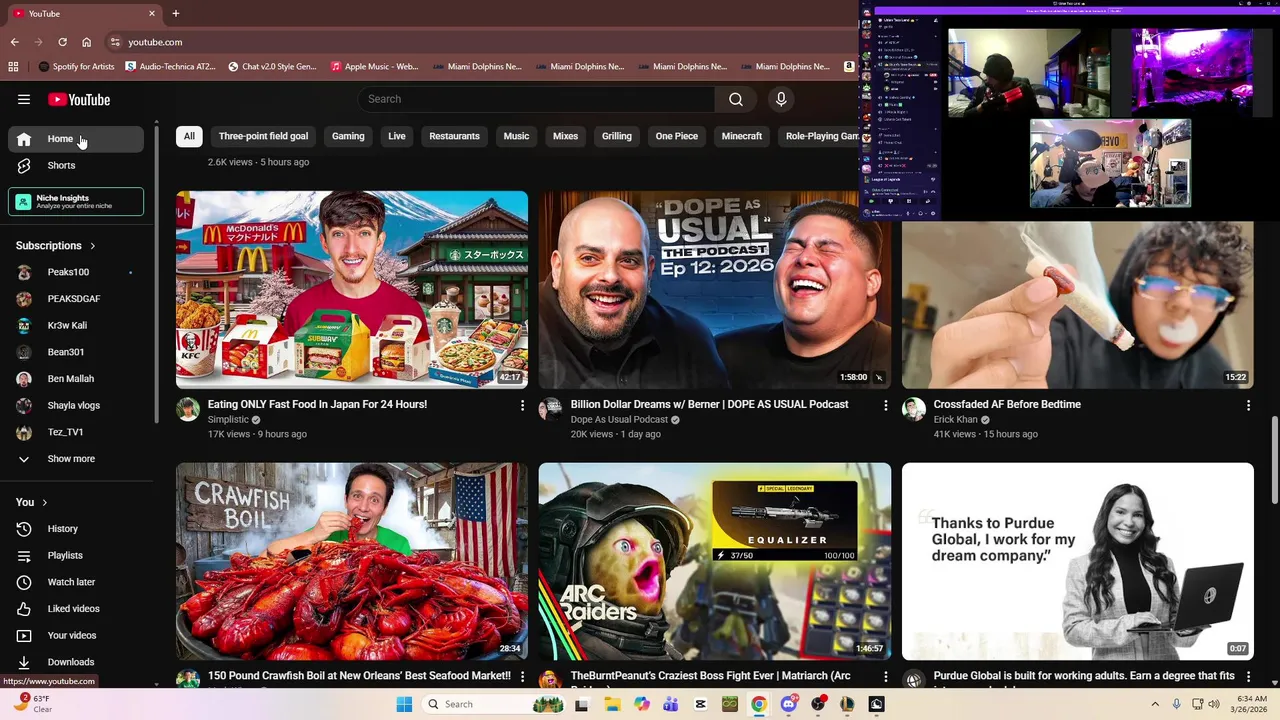Screen dimensions: 1280x720
Task: Play the Crawfish Boil video thumbnail
Action: pyautogui.click(x=352, y=561)
